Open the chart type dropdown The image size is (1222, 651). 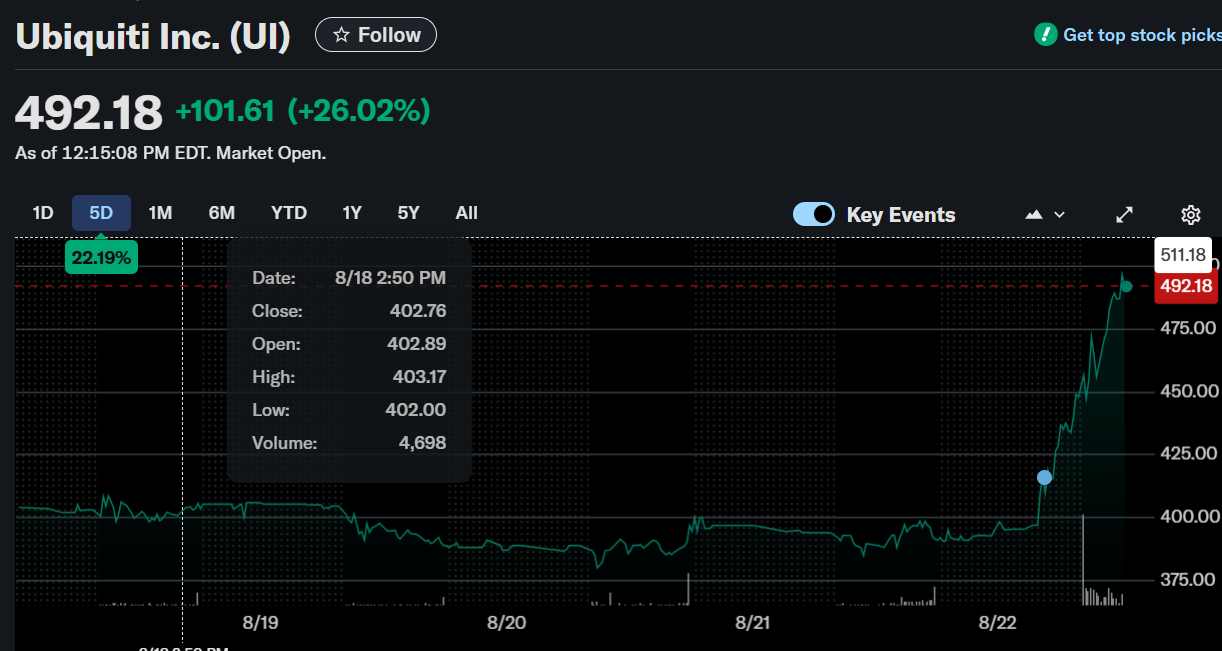(x=1045, y=214)
